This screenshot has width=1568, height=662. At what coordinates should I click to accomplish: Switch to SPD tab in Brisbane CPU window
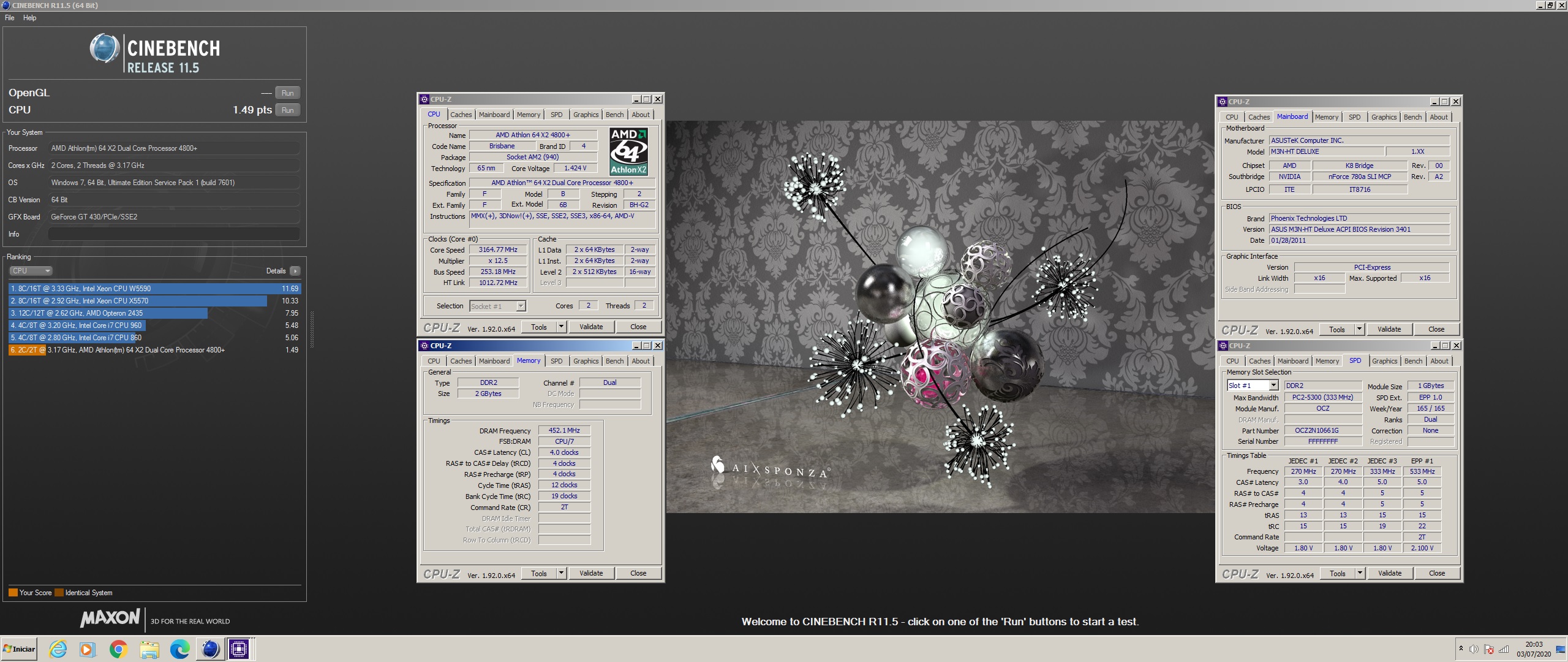pyautogui.click(x=556, y=115)
